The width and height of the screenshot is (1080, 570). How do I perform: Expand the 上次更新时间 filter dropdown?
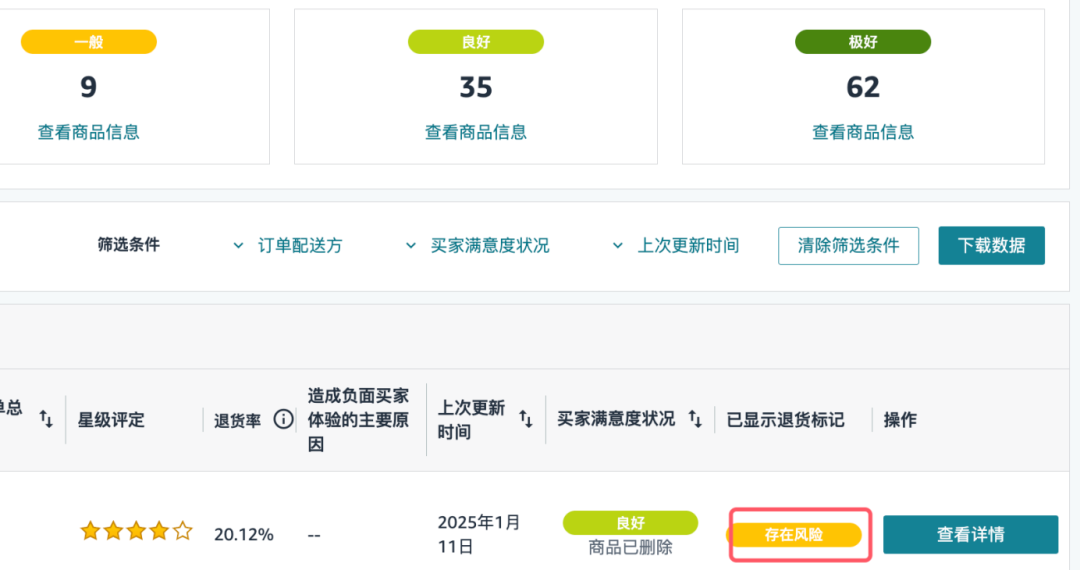[676, 246]
